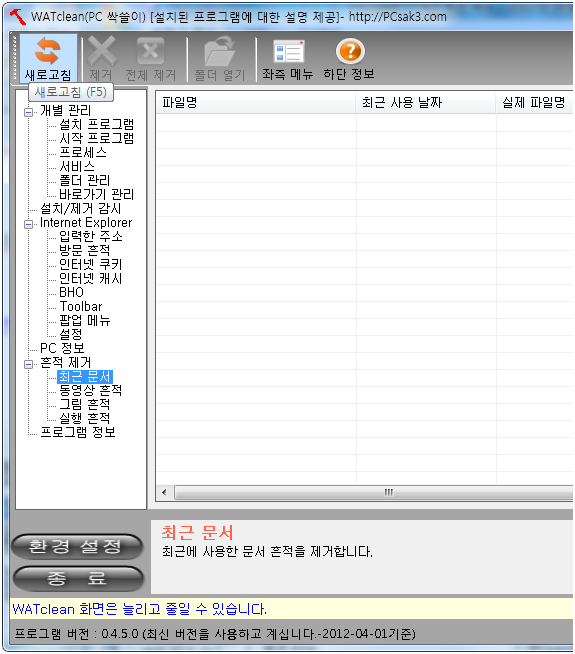This screenshot has width=575, height=654.
Task: Click the 흔적 제거 tree label
Action: (x=65, y=362)
